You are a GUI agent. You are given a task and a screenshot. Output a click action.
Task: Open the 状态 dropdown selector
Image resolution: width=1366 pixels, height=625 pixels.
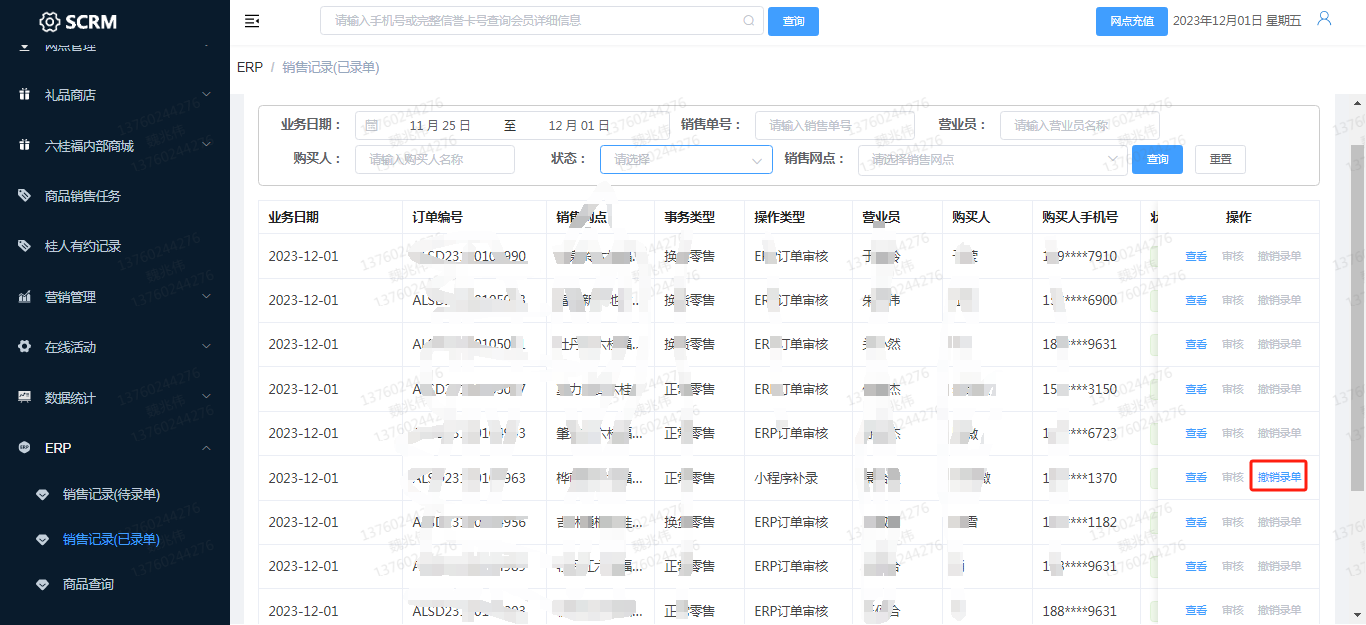coord(686,159)
